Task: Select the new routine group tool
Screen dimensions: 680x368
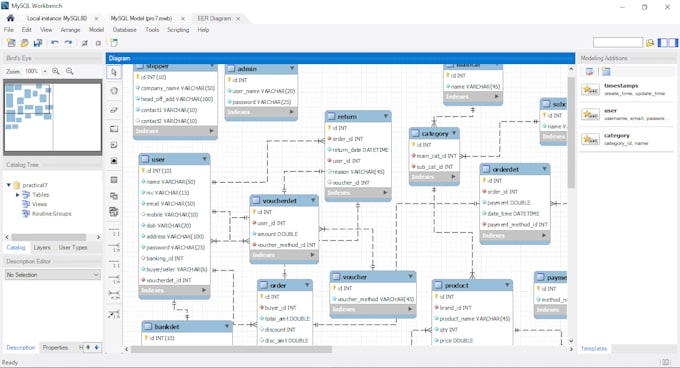Action: [114, 212]
